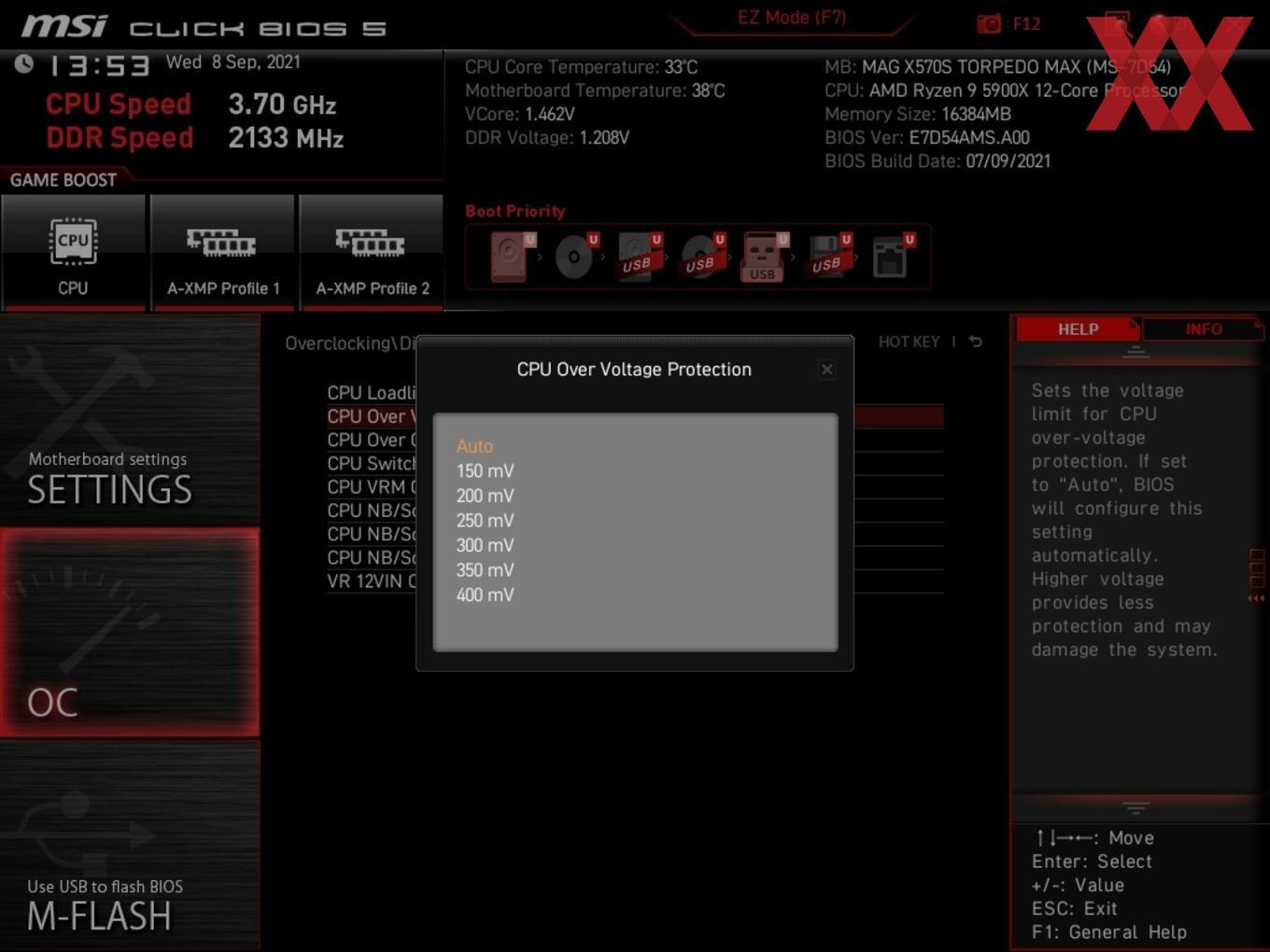Close the CPU Over Voltage Protection dialog

tap(826, 370)
